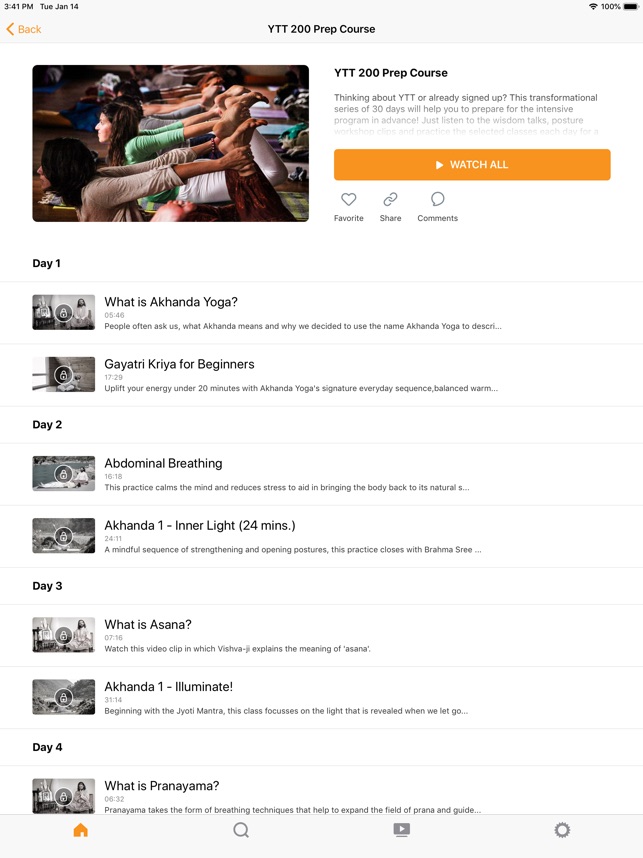This screenshot has width=643, height=858.
Task: Open Akhanda 1 - Inner Light class
Action: coord(321,536)
